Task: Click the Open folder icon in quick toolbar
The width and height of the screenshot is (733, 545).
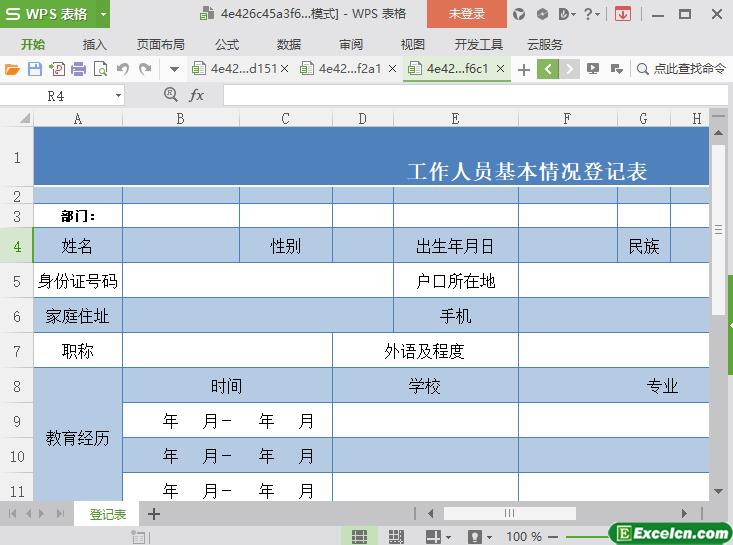Action: point(12,69)
